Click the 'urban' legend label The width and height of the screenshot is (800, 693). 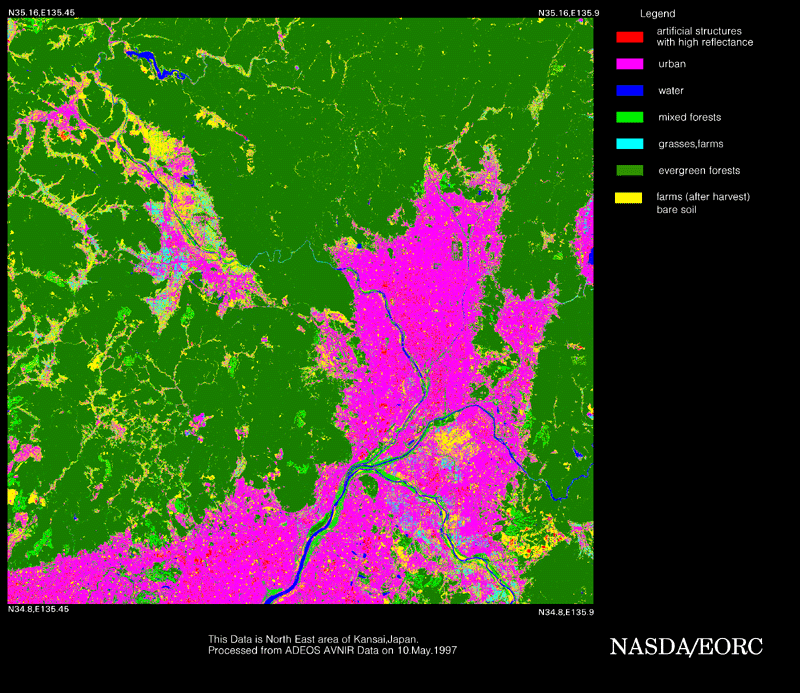point(672,64)
